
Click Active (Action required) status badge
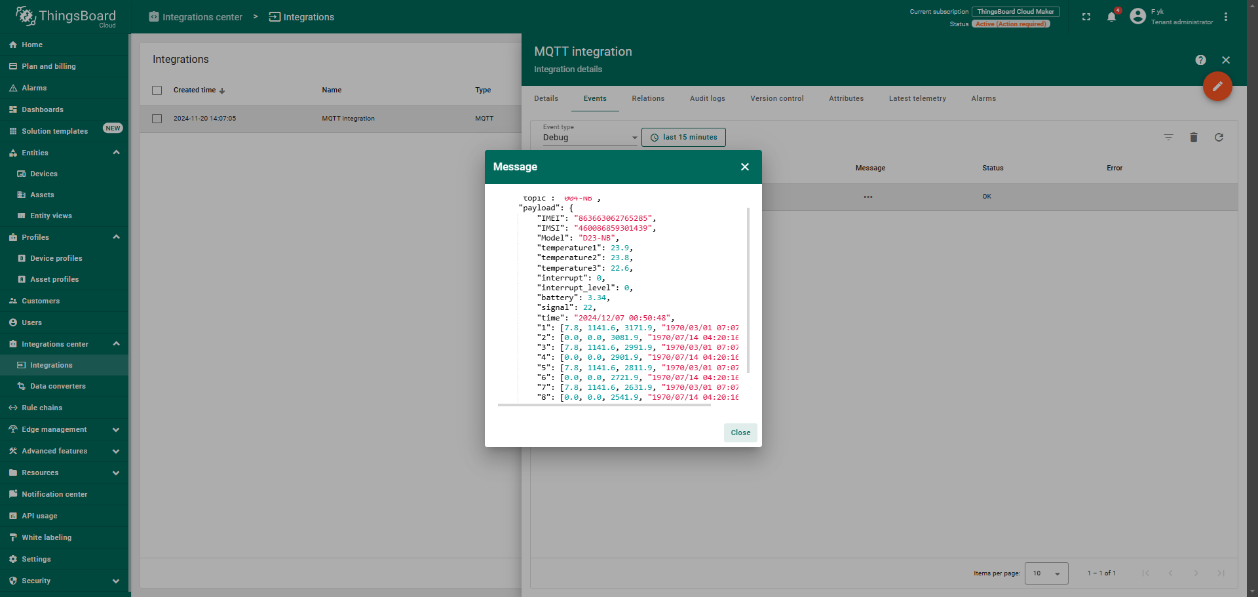click(1010, 23)
